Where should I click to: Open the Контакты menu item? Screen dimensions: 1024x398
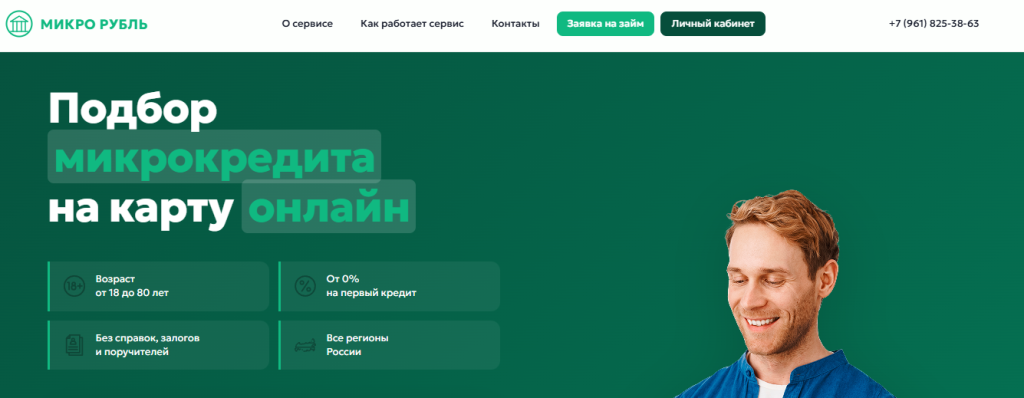click(515, 24)
